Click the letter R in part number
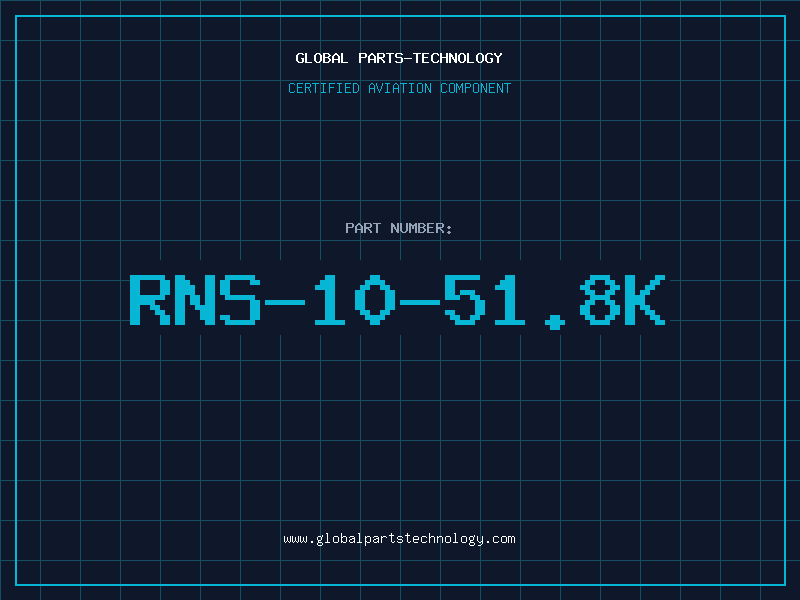The image size is (800, 600). click(150, 300)
